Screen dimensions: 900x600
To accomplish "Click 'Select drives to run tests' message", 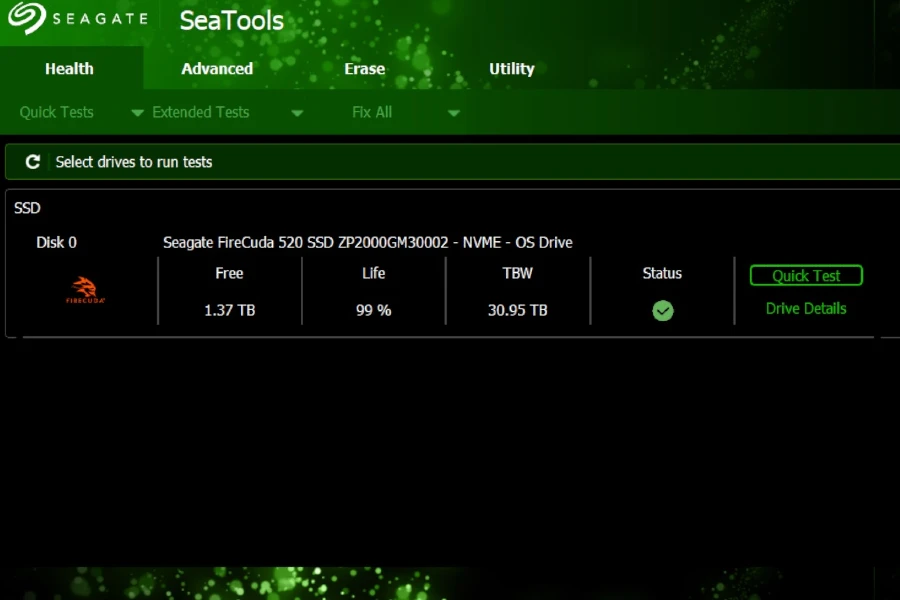I will pyautogui.click(x=134, y=162).
